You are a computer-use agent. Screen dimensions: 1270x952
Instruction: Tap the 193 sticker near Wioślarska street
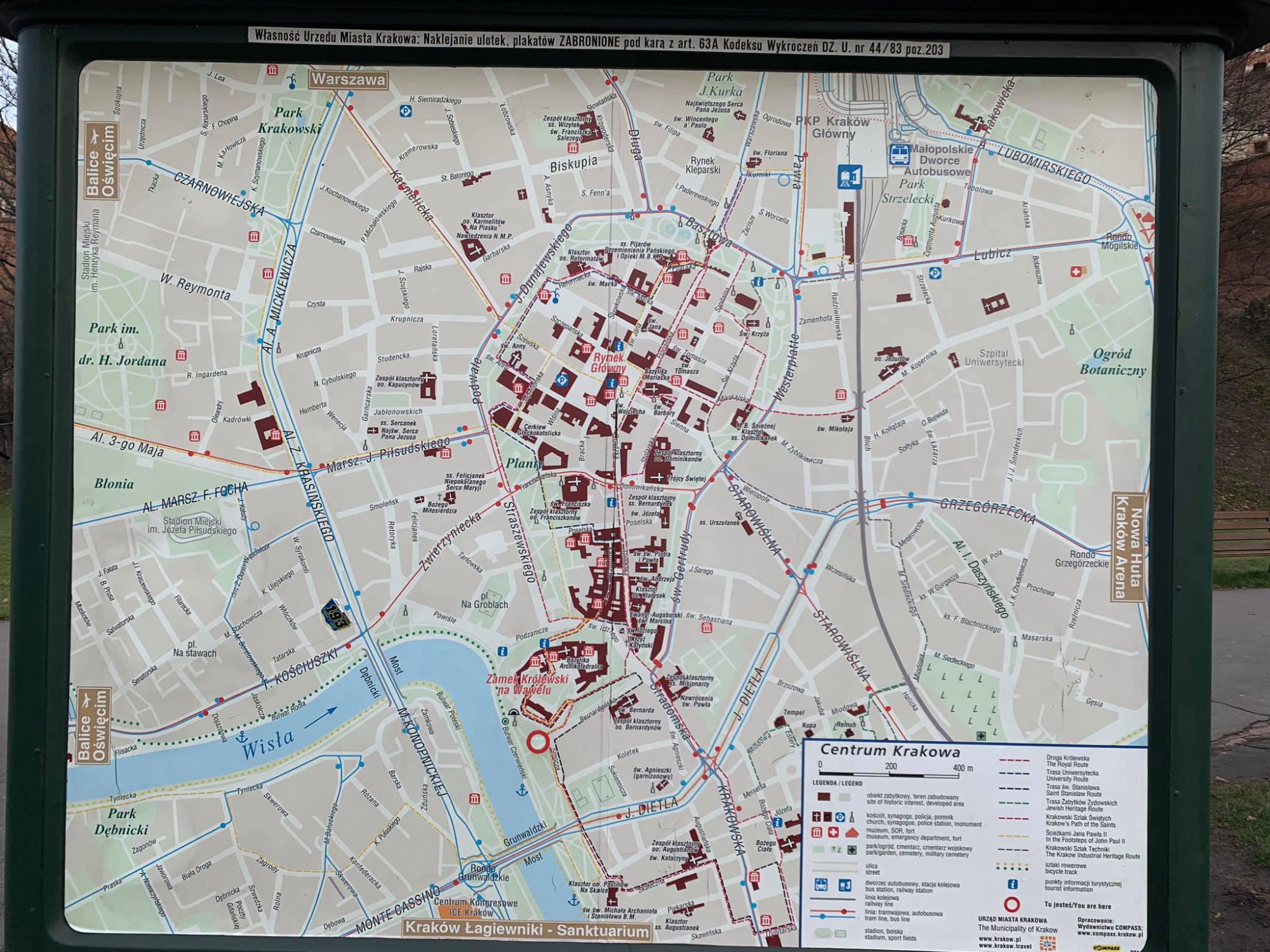(336, 614)
